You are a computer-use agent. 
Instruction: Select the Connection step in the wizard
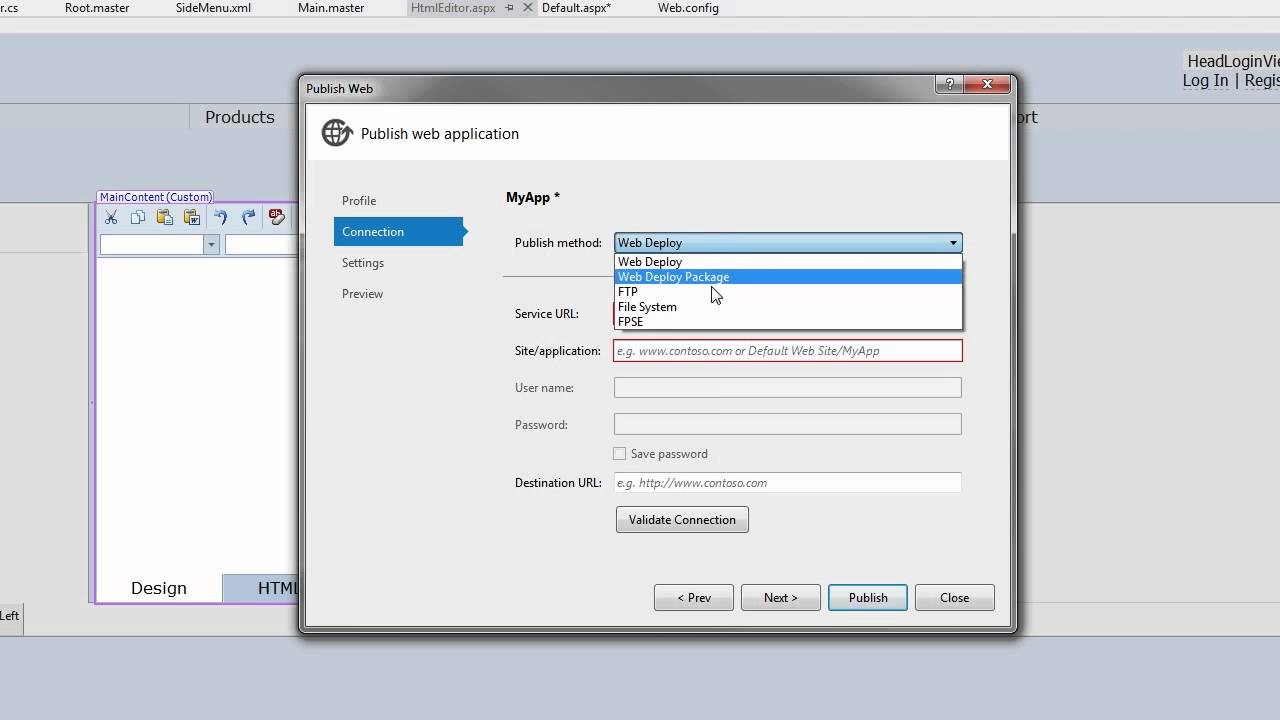399,232
